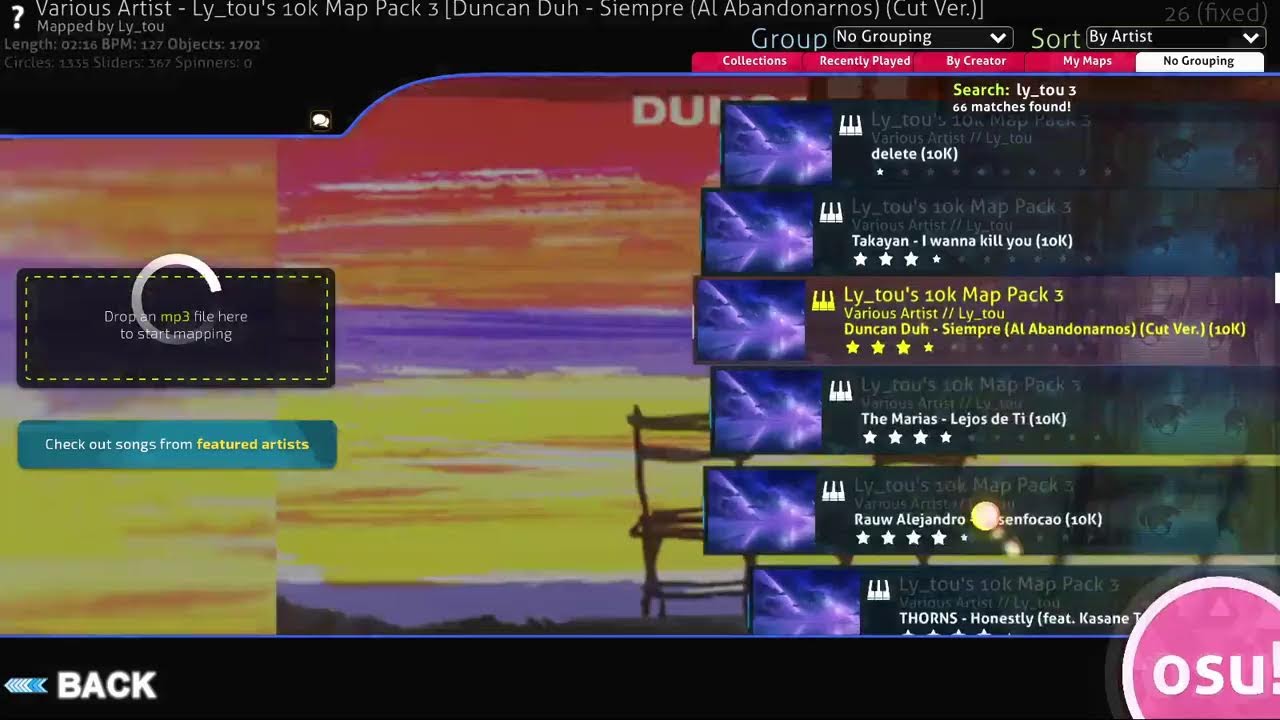Open the beatmap comments speech bubble icon
The height and width of the screenshot is (720, 1280).
point(321,120)
